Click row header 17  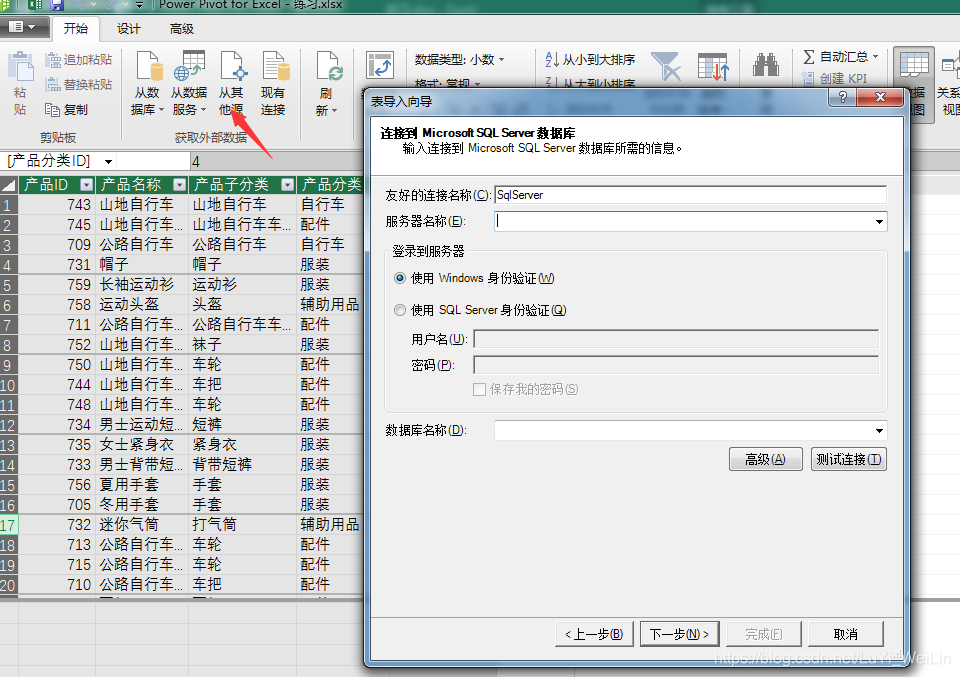click(9, 525)
